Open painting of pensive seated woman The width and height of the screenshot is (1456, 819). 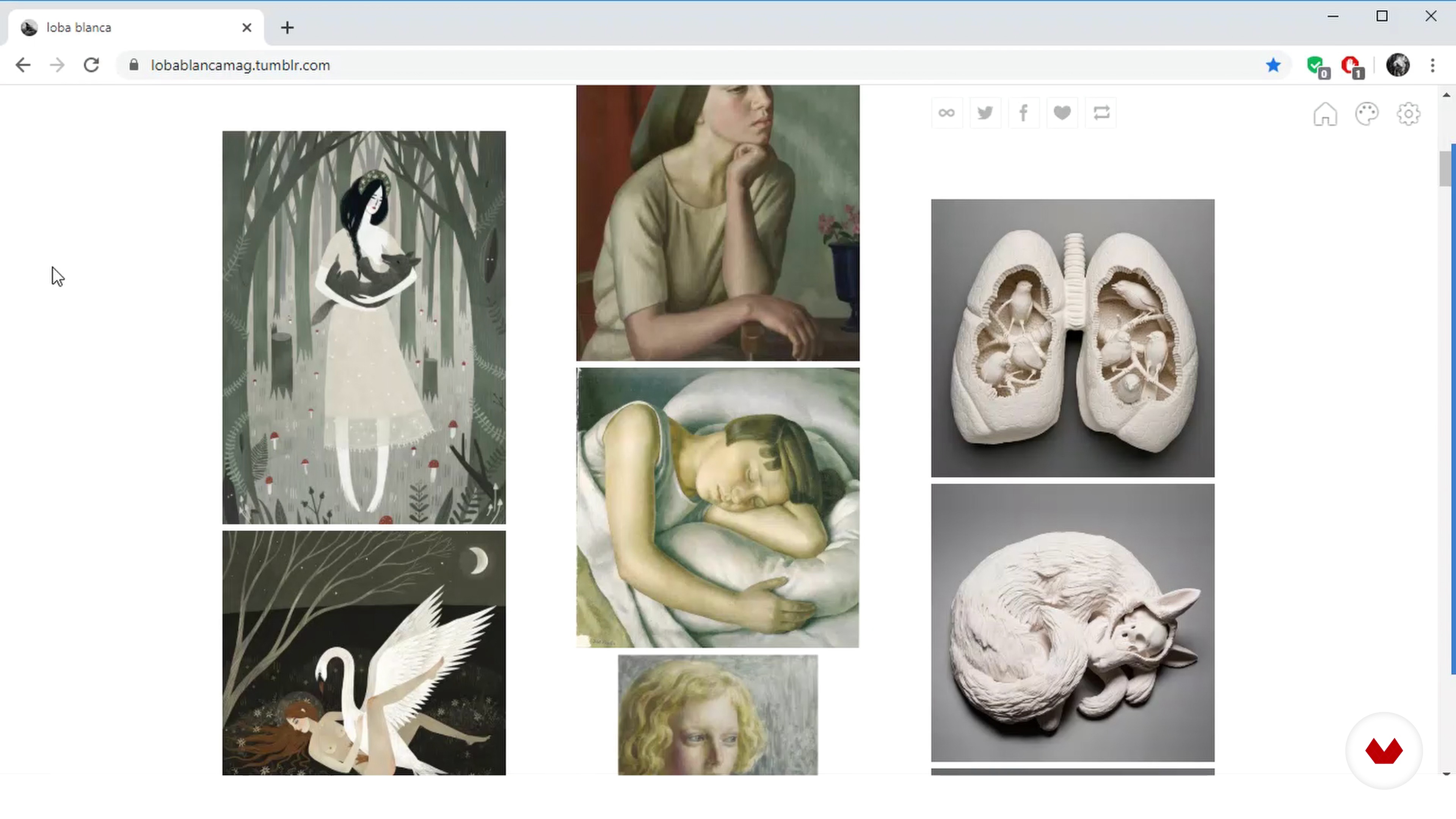coord(718,223)
